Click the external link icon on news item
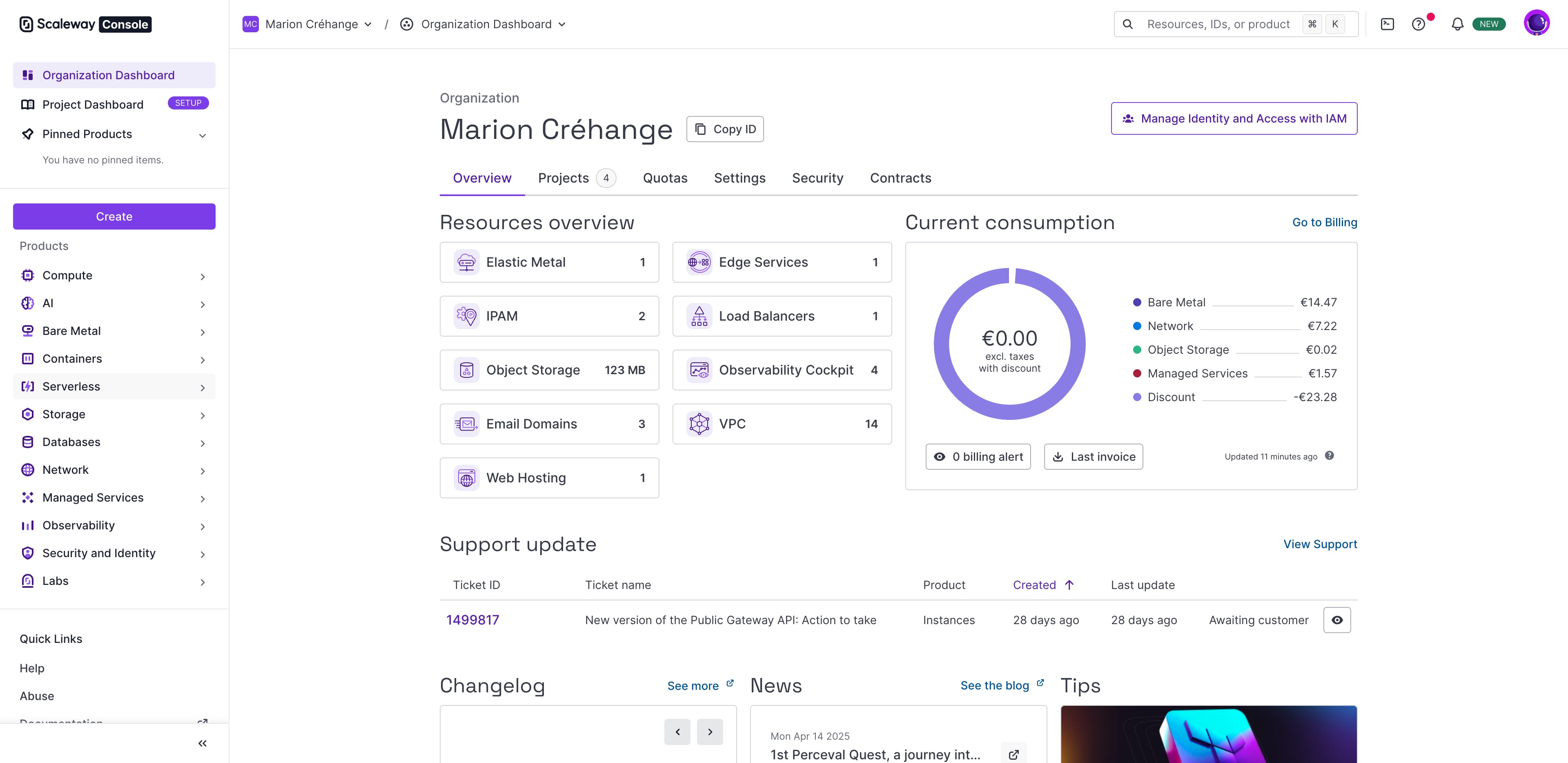This screenshot has width=1568, height=763. (x=1013, y=754)
